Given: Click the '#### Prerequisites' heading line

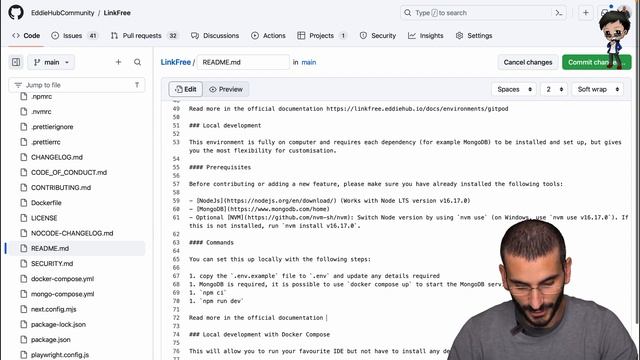Looking at the screenshot, I should click(220, 167).
